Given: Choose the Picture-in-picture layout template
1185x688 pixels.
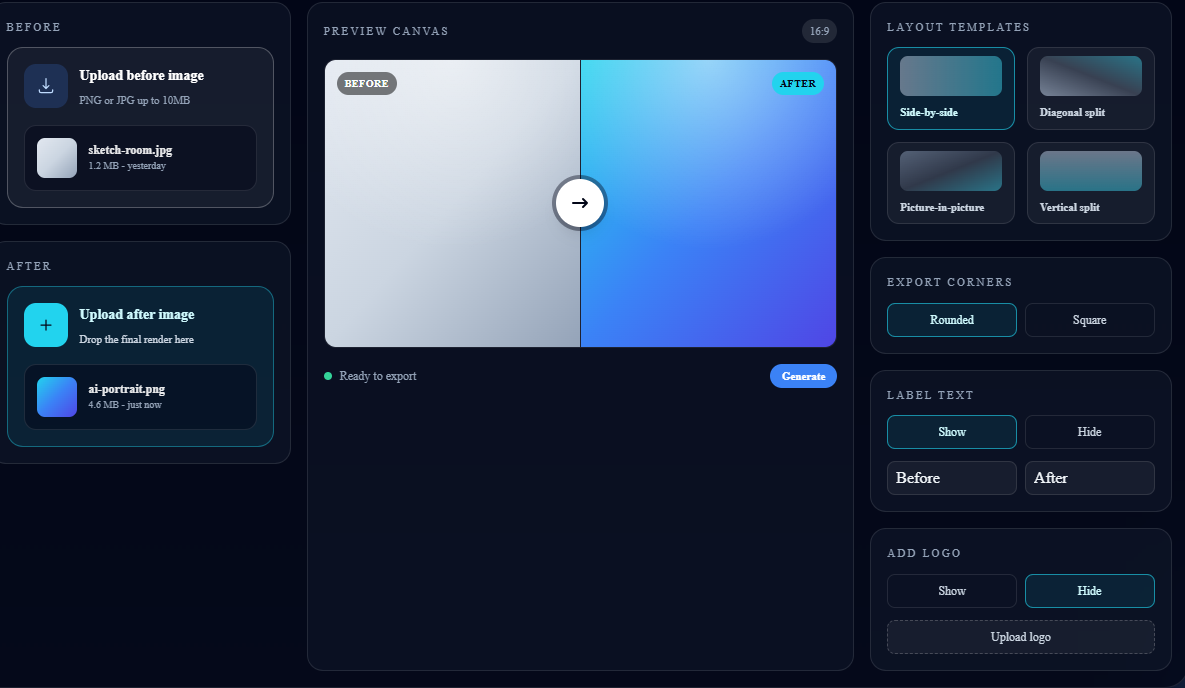Looking at the screenshot, I should [x=951, y=183].
